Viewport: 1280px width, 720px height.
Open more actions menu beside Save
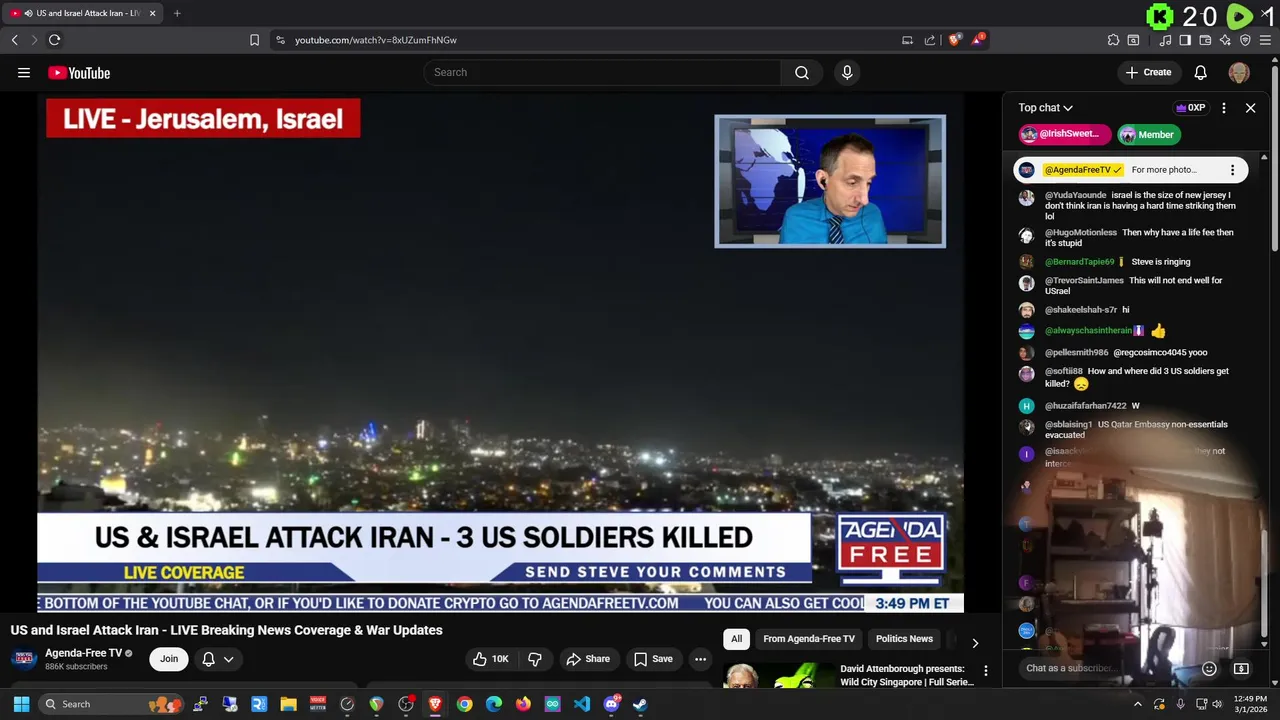700,659
